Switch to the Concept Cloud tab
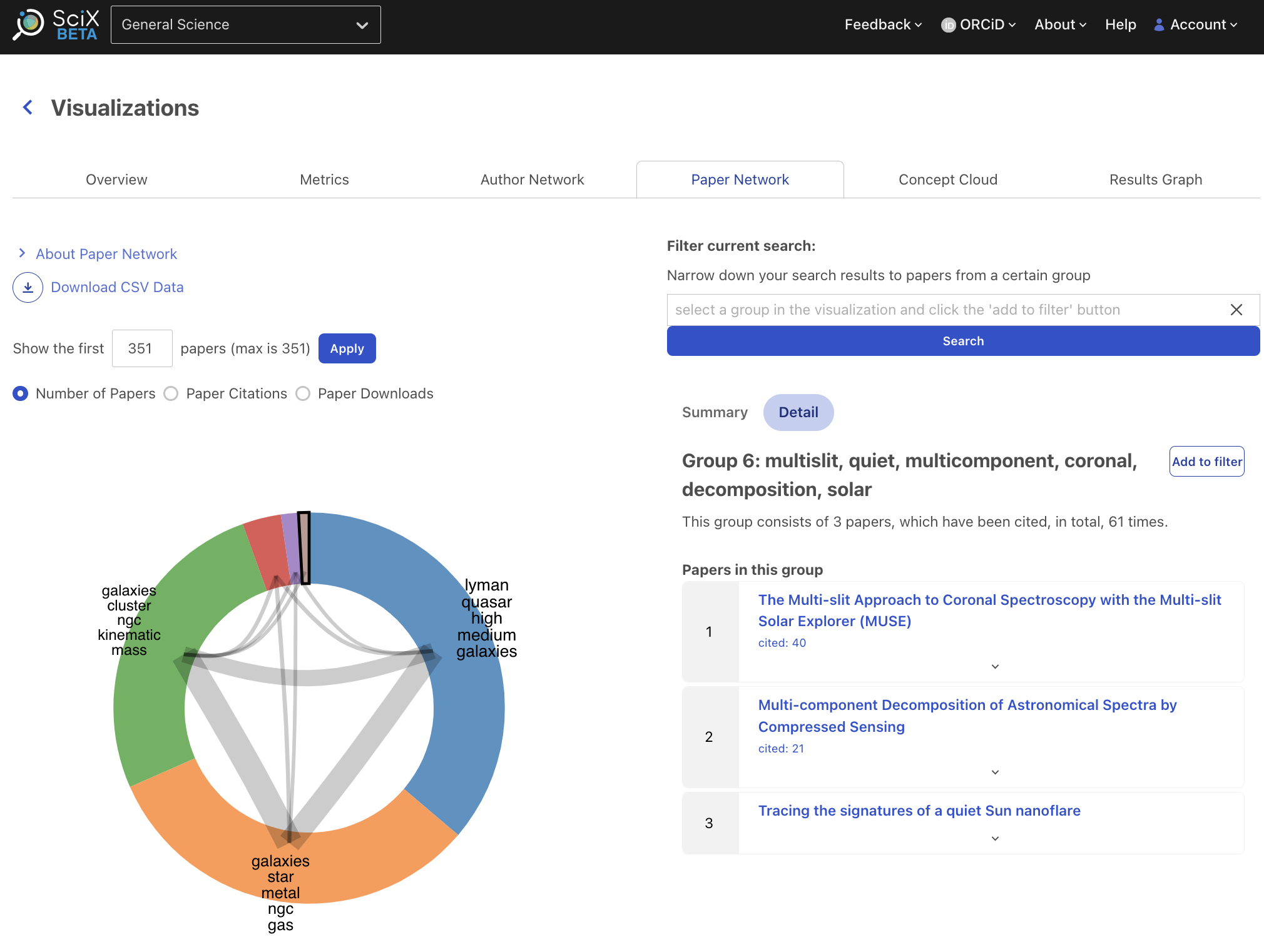This screenshot has width=1264, height=952. (x=947, y=180)
